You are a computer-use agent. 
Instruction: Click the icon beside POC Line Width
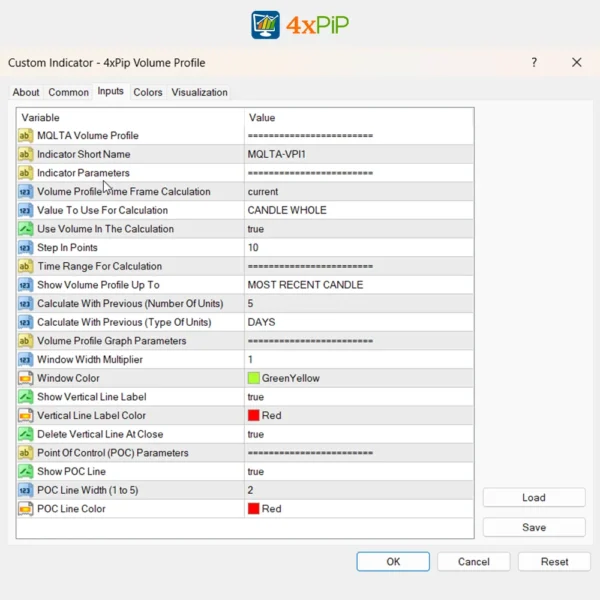click(26, 490)
